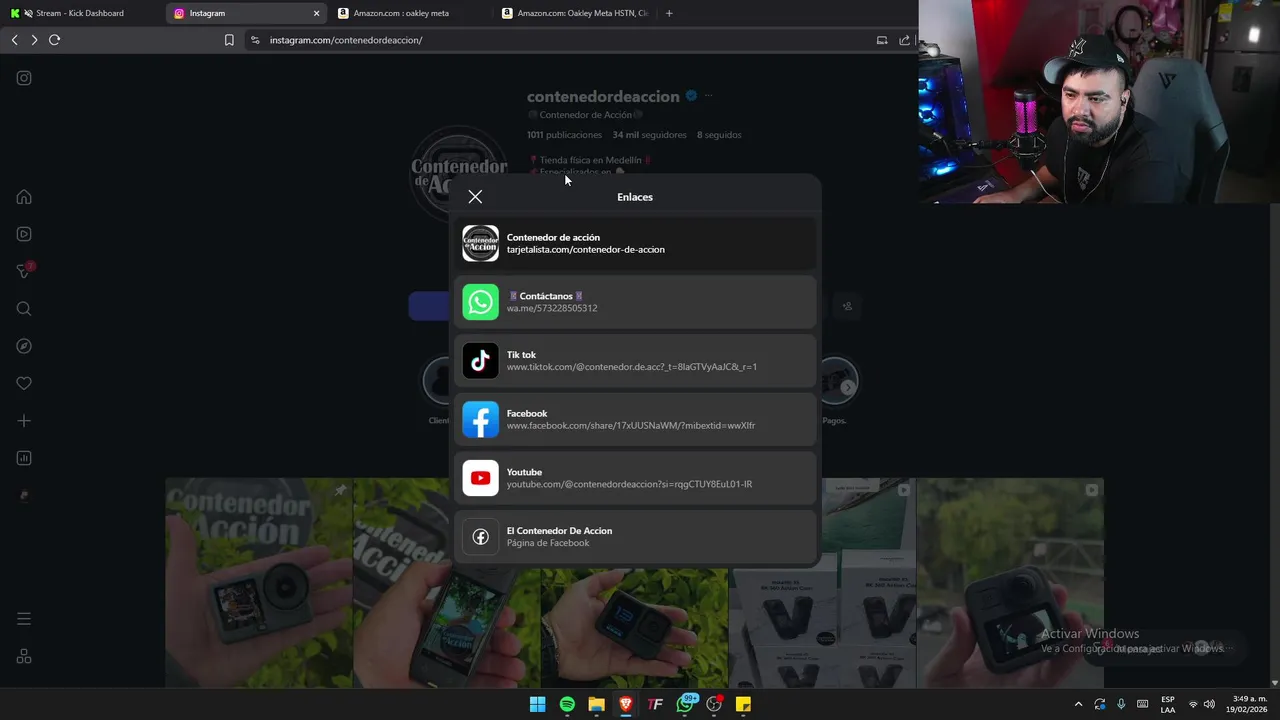Open the dashboard chart icon in sidebar
Viewport: 1280px width, 720px height.
click(24, 458)
